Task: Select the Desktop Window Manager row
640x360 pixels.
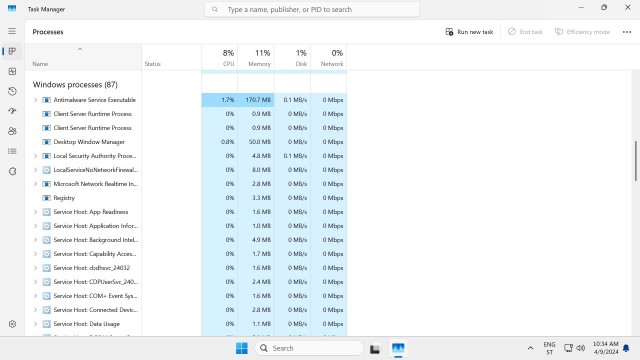Action: (x=186, y=142)
